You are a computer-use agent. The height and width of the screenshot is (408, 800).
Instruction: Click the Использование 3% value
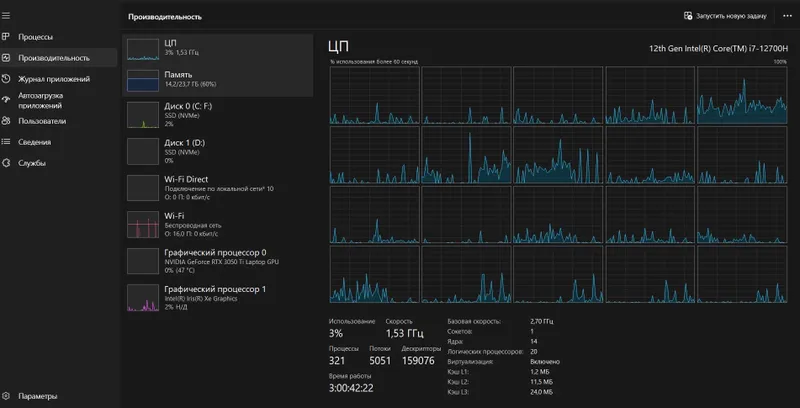[x=336, y=334]
